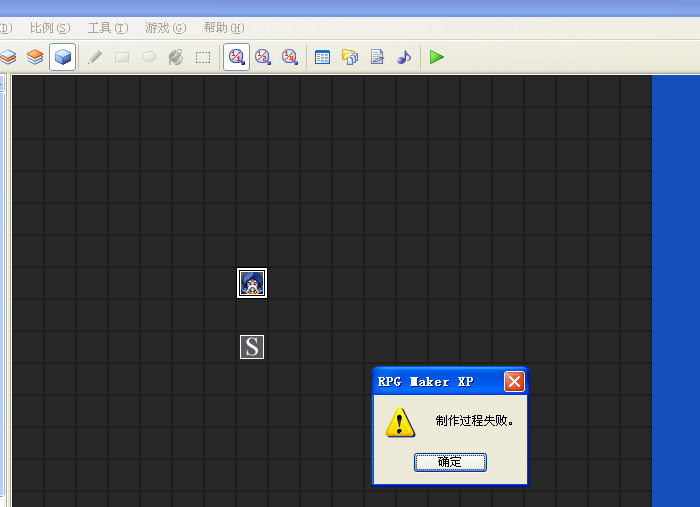Start game playtest with green arrow

[437, 57]
